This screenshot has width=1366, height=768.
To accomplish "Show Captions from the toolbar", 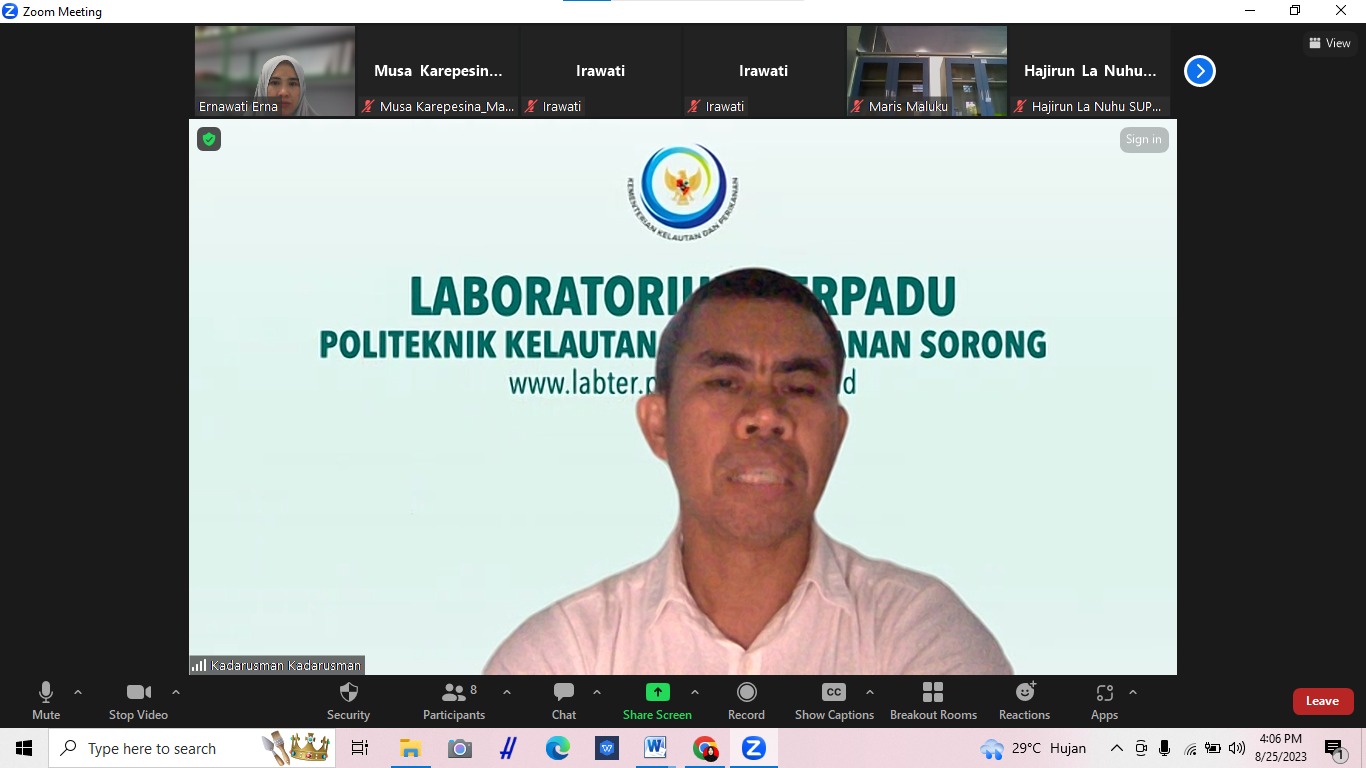I will pos(834,701).
